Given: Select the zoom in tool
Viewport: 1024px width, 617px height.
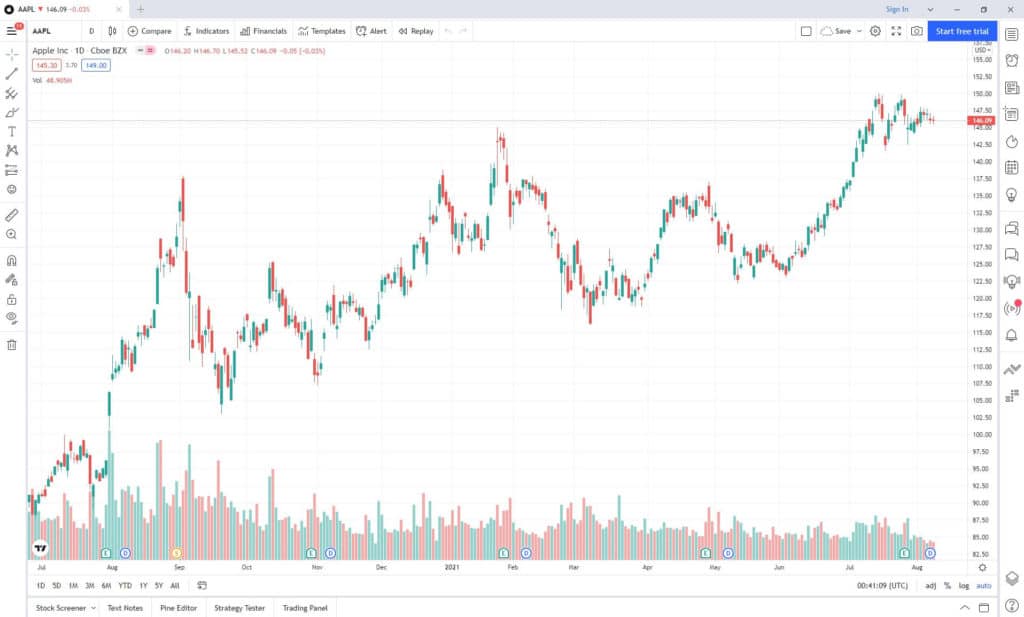Looking at the screenshot, I should pos(12,234).
